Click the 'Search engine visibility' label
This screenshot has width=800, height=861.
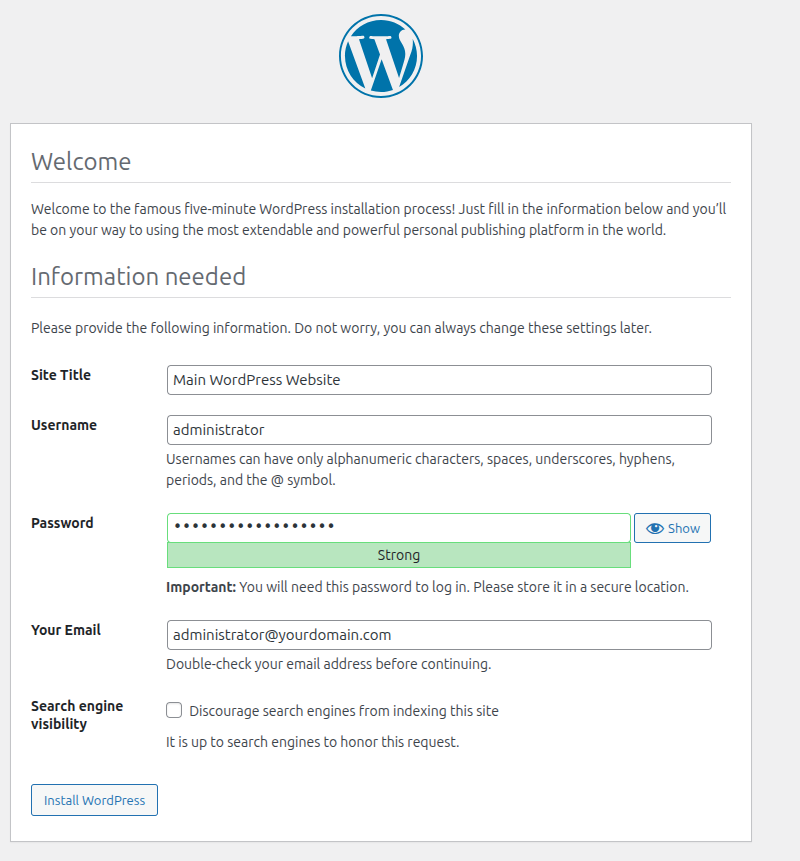(x=77, y=714)
